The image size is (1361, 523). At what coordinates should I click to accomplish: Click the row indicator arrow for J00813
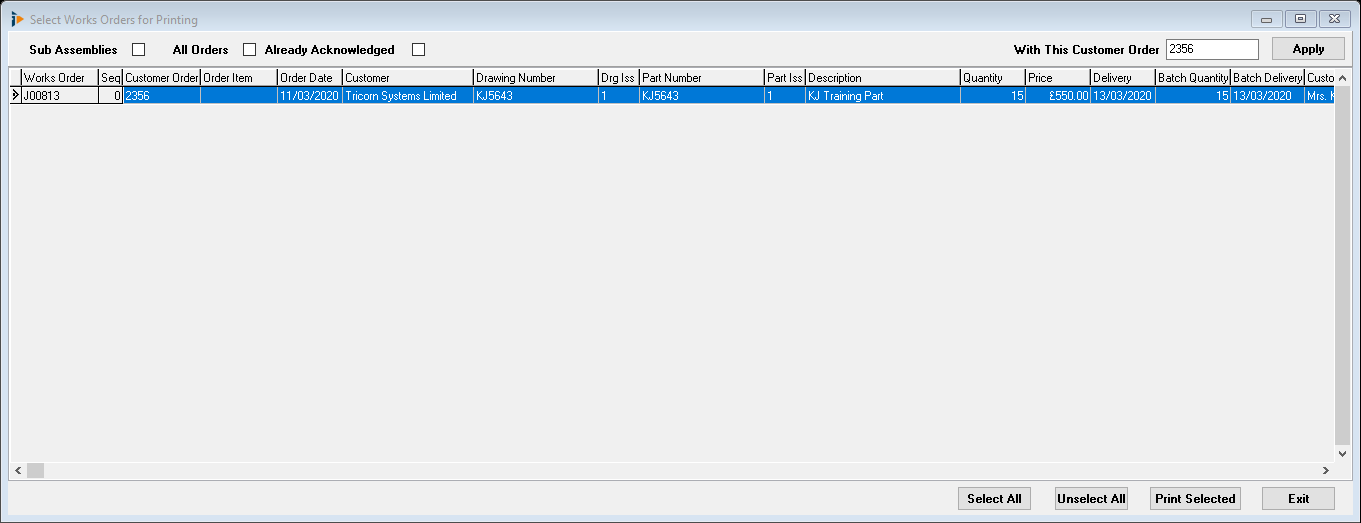coord(15,96)
